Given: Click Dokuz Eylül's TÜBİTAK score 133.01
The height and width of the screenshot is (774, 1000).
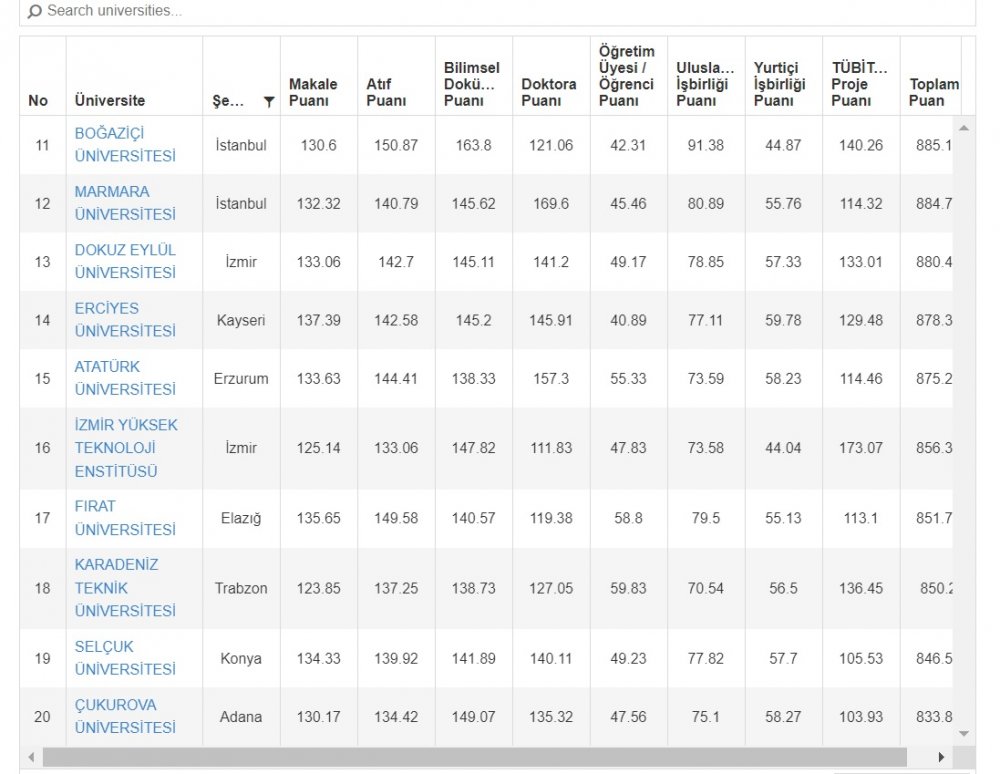Looking at the screenshot, I should 861,262.
